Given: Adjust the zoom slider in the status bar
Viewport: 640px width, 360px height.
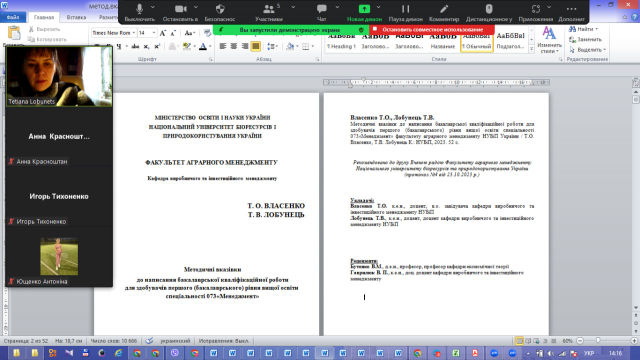Looking at the screenshot, I should tap(598, 340).
